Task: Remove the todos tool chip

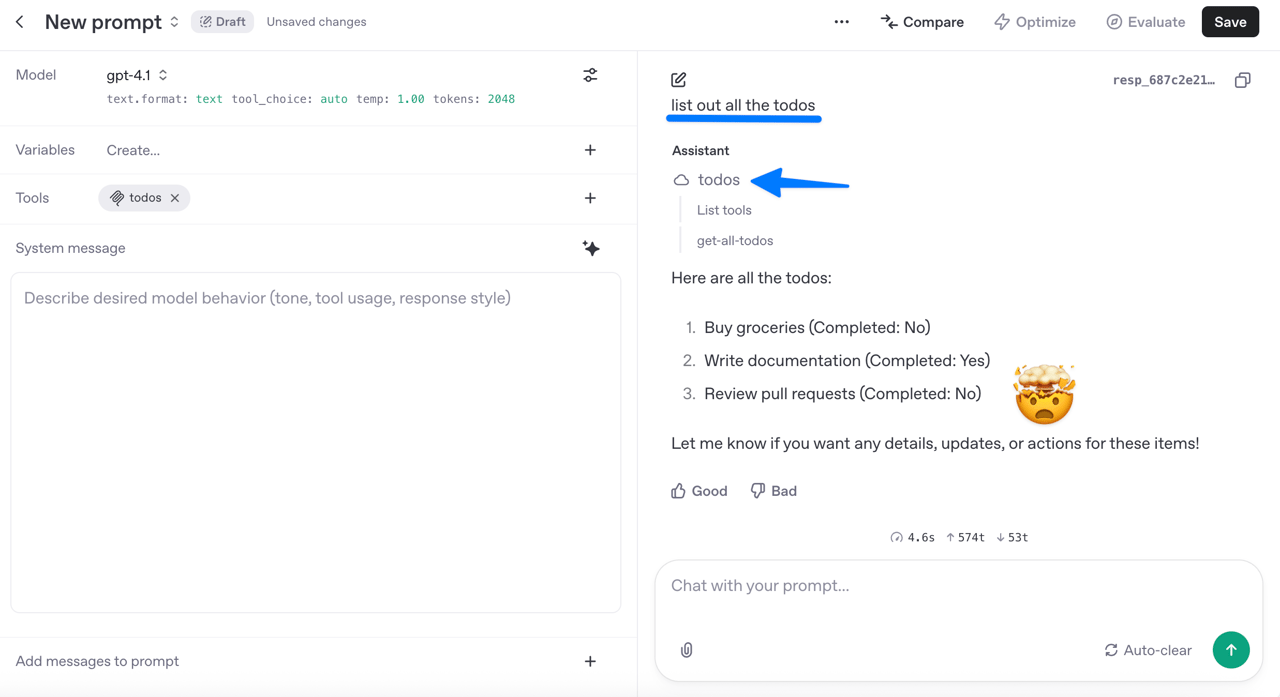Action: click(175, 198)
